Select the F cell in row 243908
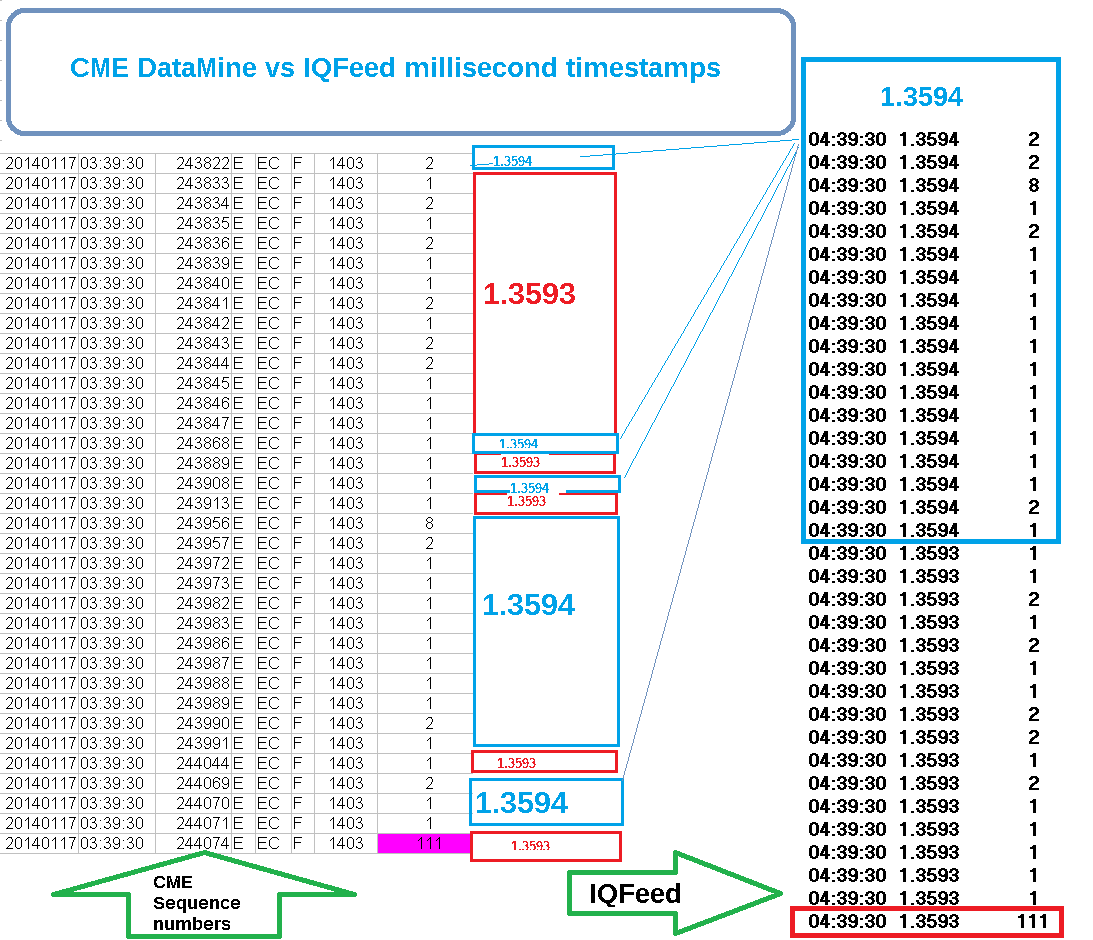Viewport: 1093px width, 940px height. pyautogui.click(x=298, y=484)
